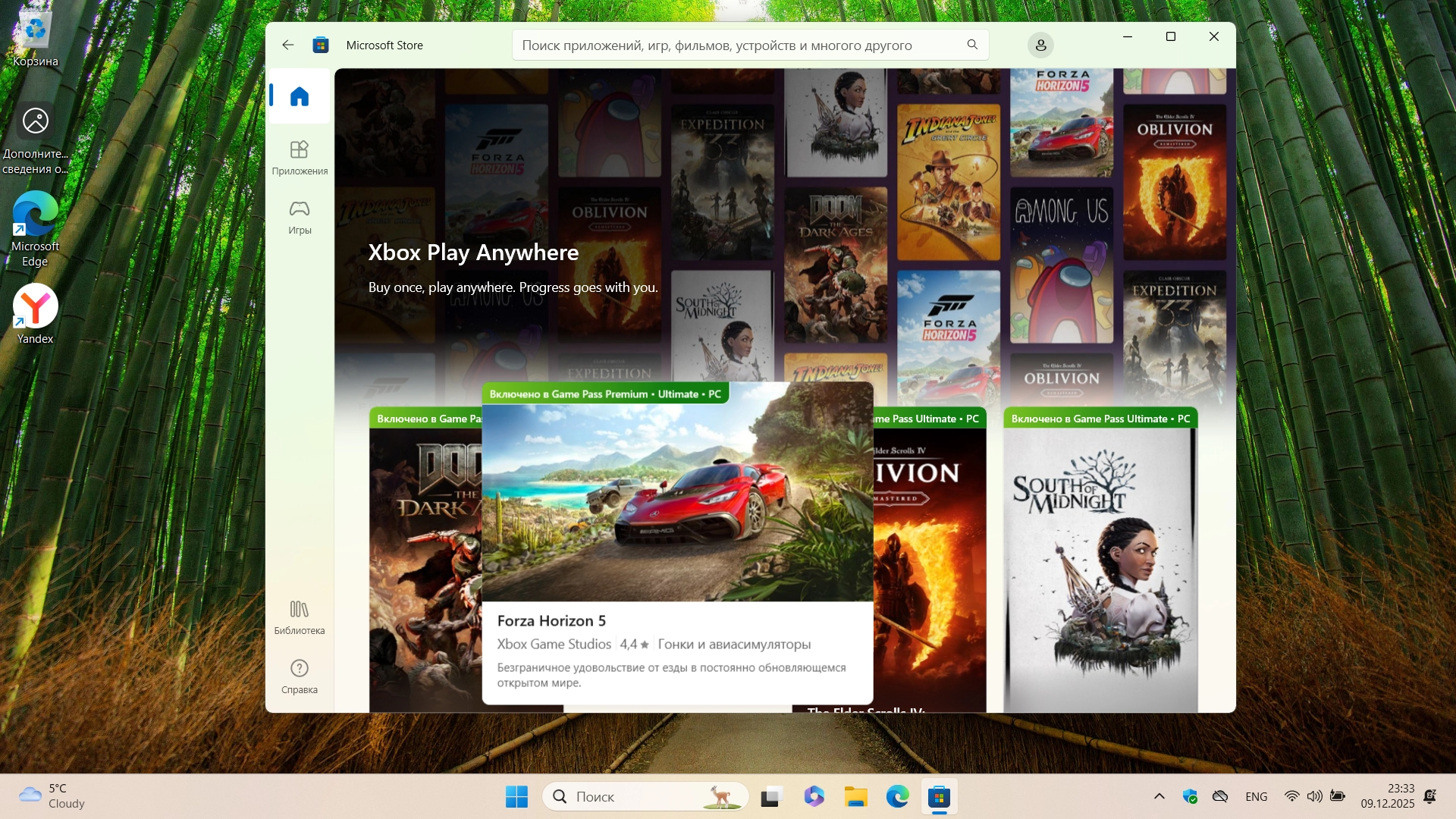Screen dimensions: 1456x819
Task: Click the back arrow in Store
Action: coord(287,45)
